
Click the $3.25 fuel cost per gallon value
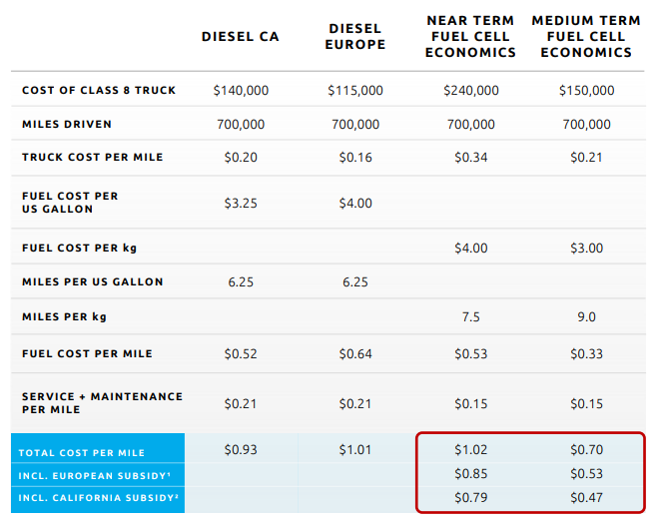pyautogui.click(x=241, y=203)
